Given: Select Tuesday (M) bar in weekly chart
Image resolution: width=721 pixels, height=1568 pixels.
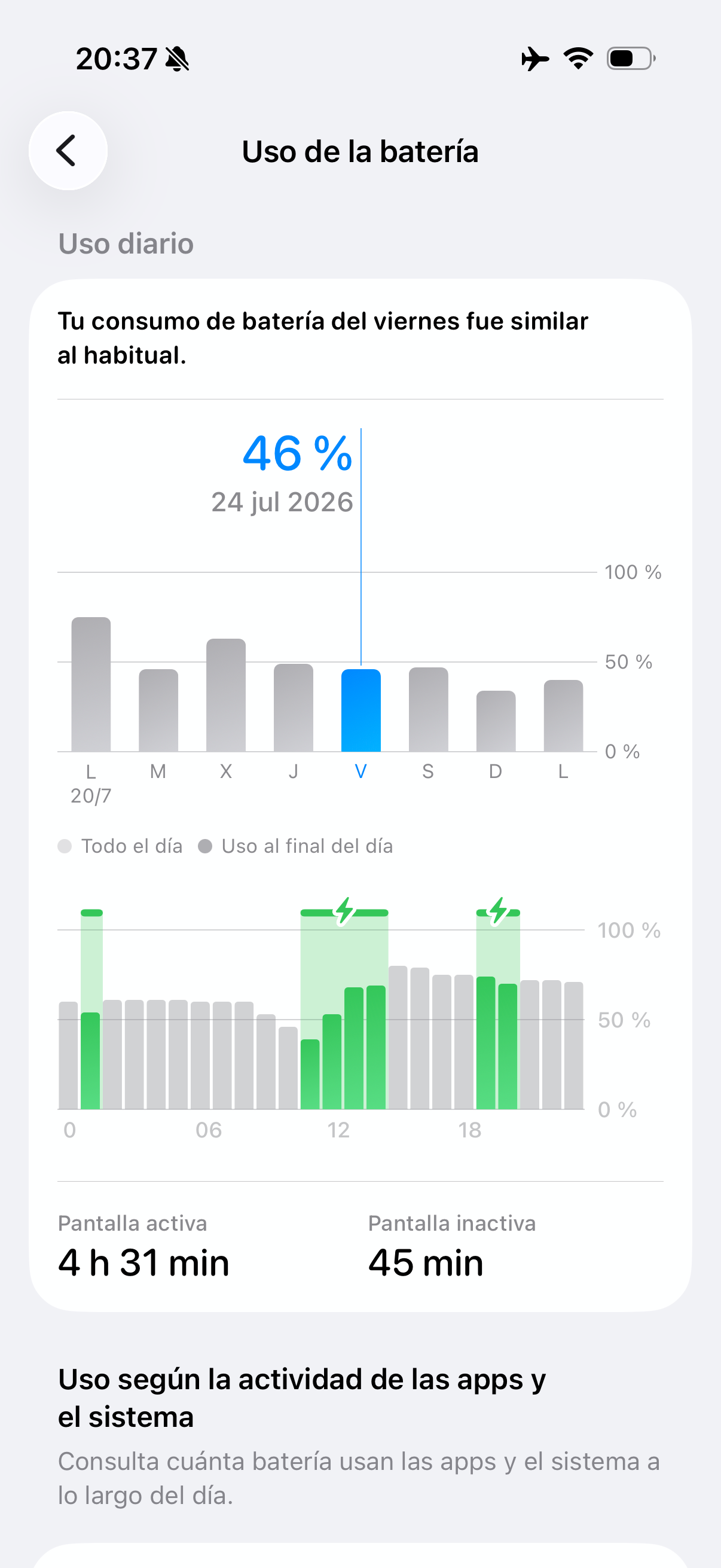Looking at the screenshot, I should [159, 710].
